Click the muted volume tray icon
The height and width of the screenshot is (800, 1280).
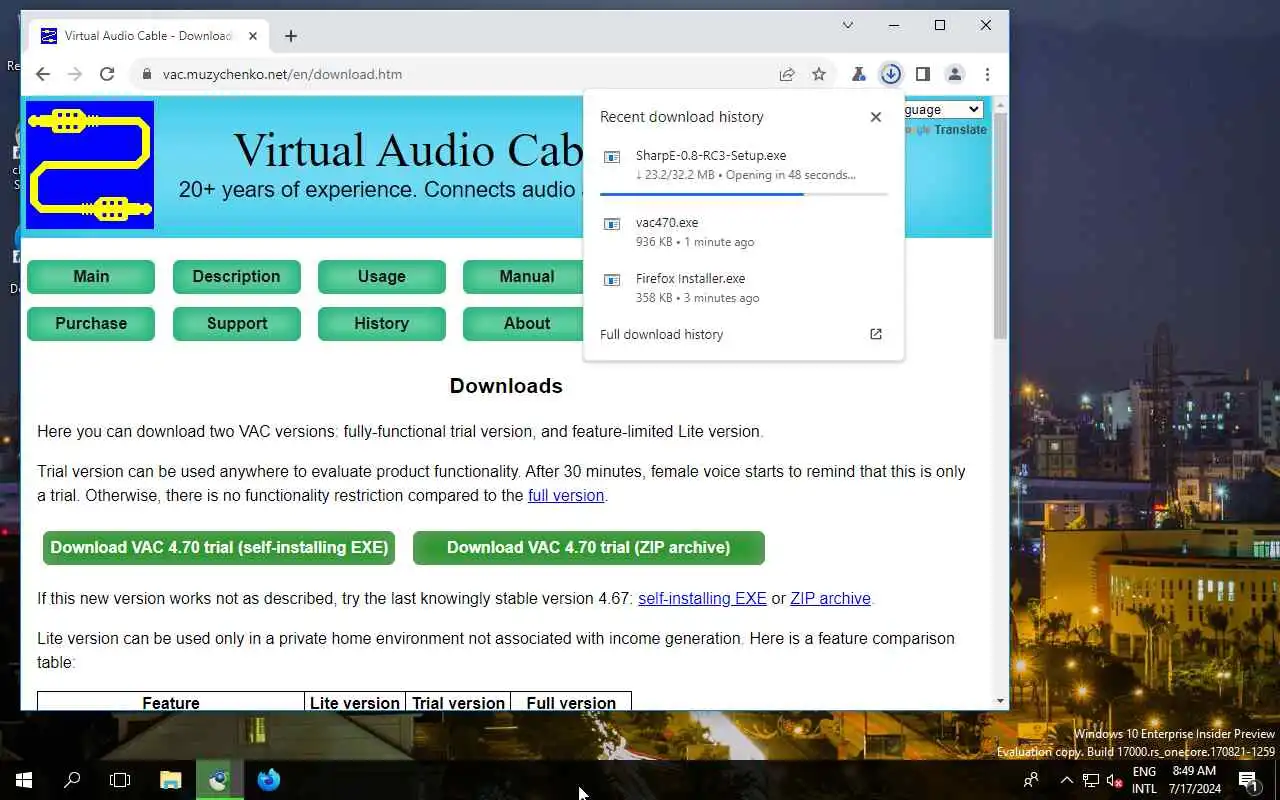1114,780
